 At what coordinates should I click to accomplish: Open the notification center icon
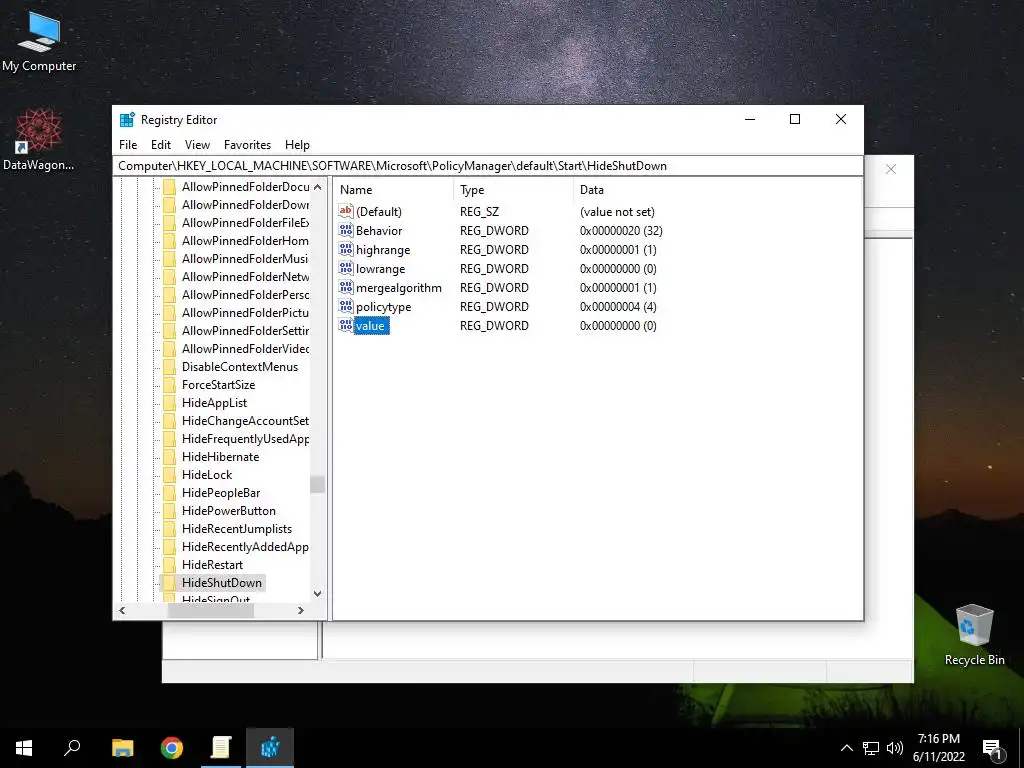[992, 749]
